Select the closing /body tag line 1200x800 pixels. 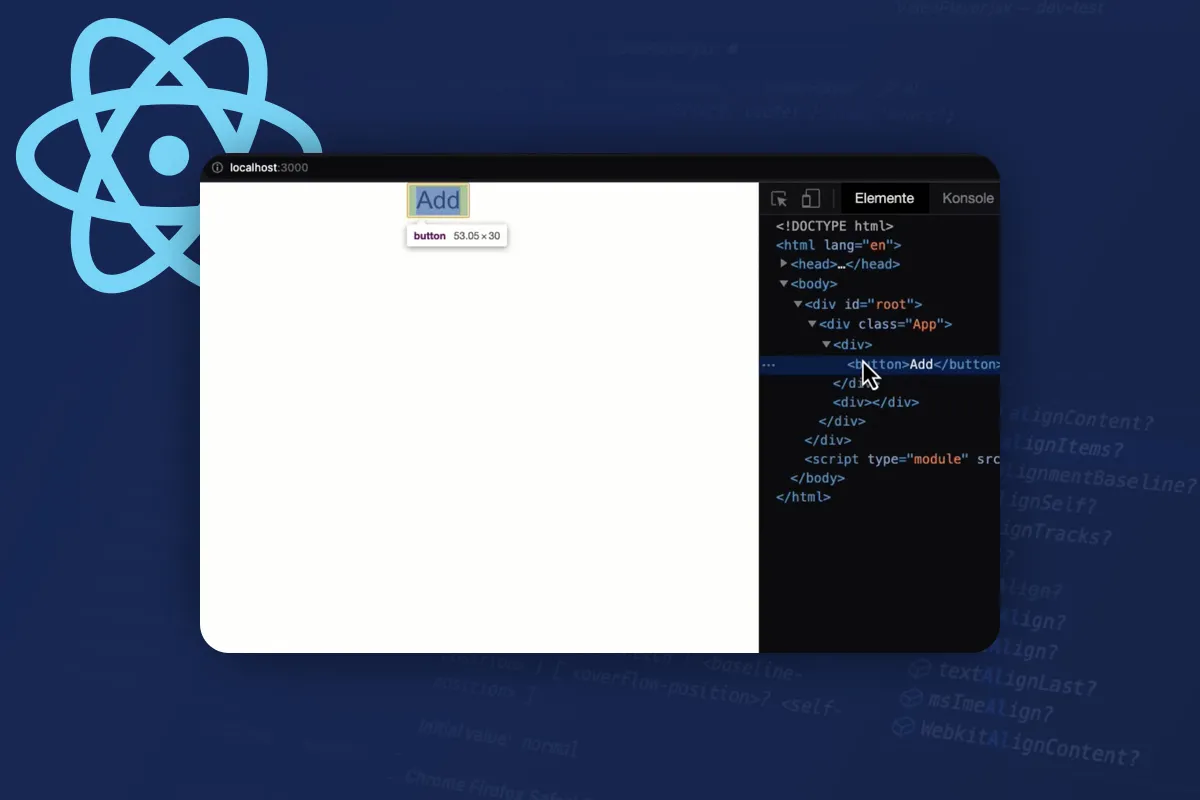coord(817,478)
